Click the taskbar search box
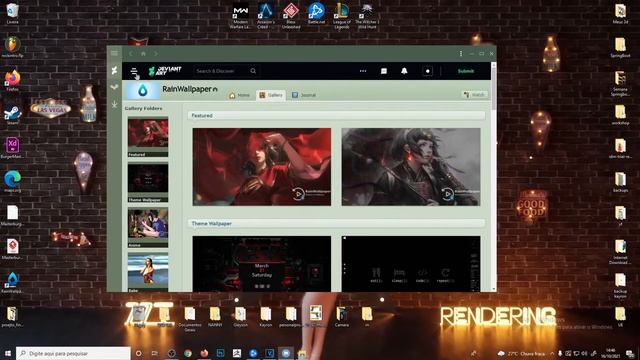The height and width of the screenshot is (360, 640). pyautogui.click(x=73, y=353)
